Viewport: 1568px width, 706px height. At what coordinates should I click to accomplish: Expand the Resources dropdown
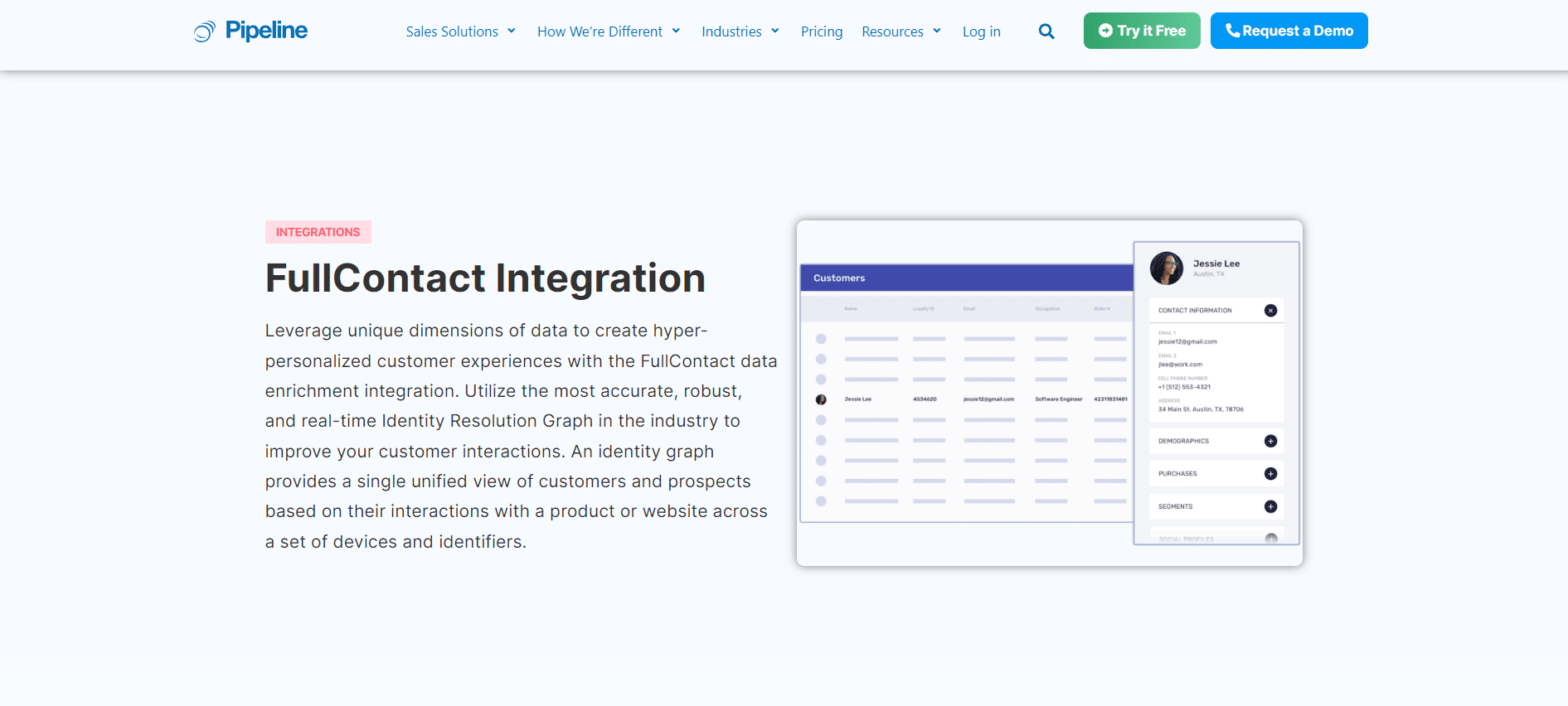[x=901, y=31]
